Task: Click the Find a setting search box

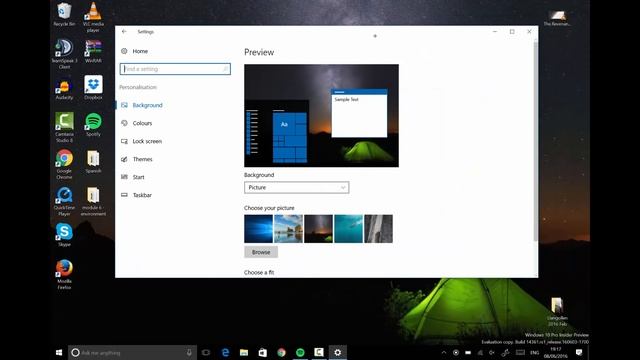Action: click(x=175, y=69)
